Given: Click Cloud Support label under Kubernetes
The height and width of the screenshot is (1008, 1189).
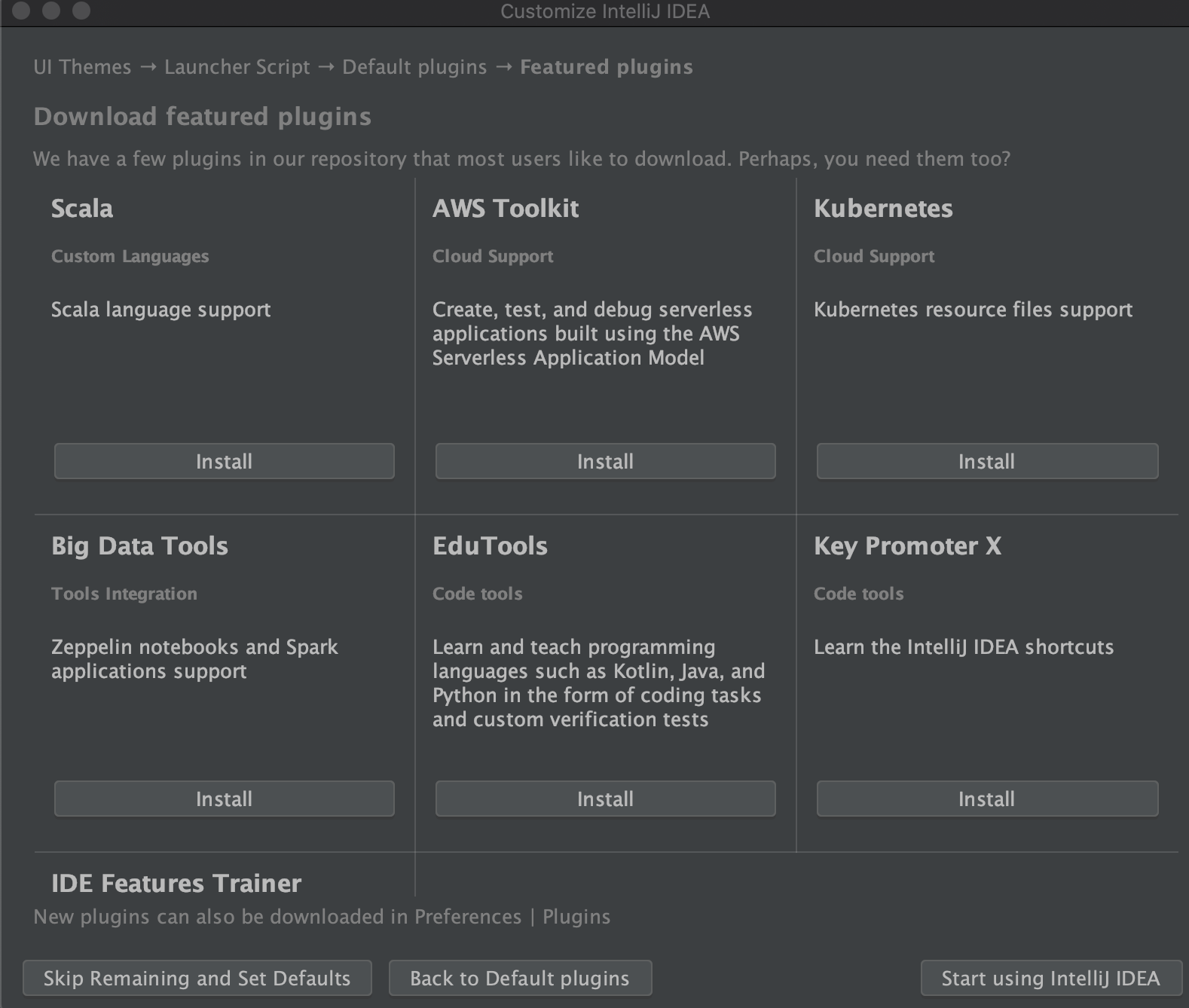Looking at the screenshot, I should [x=874, y=256].
